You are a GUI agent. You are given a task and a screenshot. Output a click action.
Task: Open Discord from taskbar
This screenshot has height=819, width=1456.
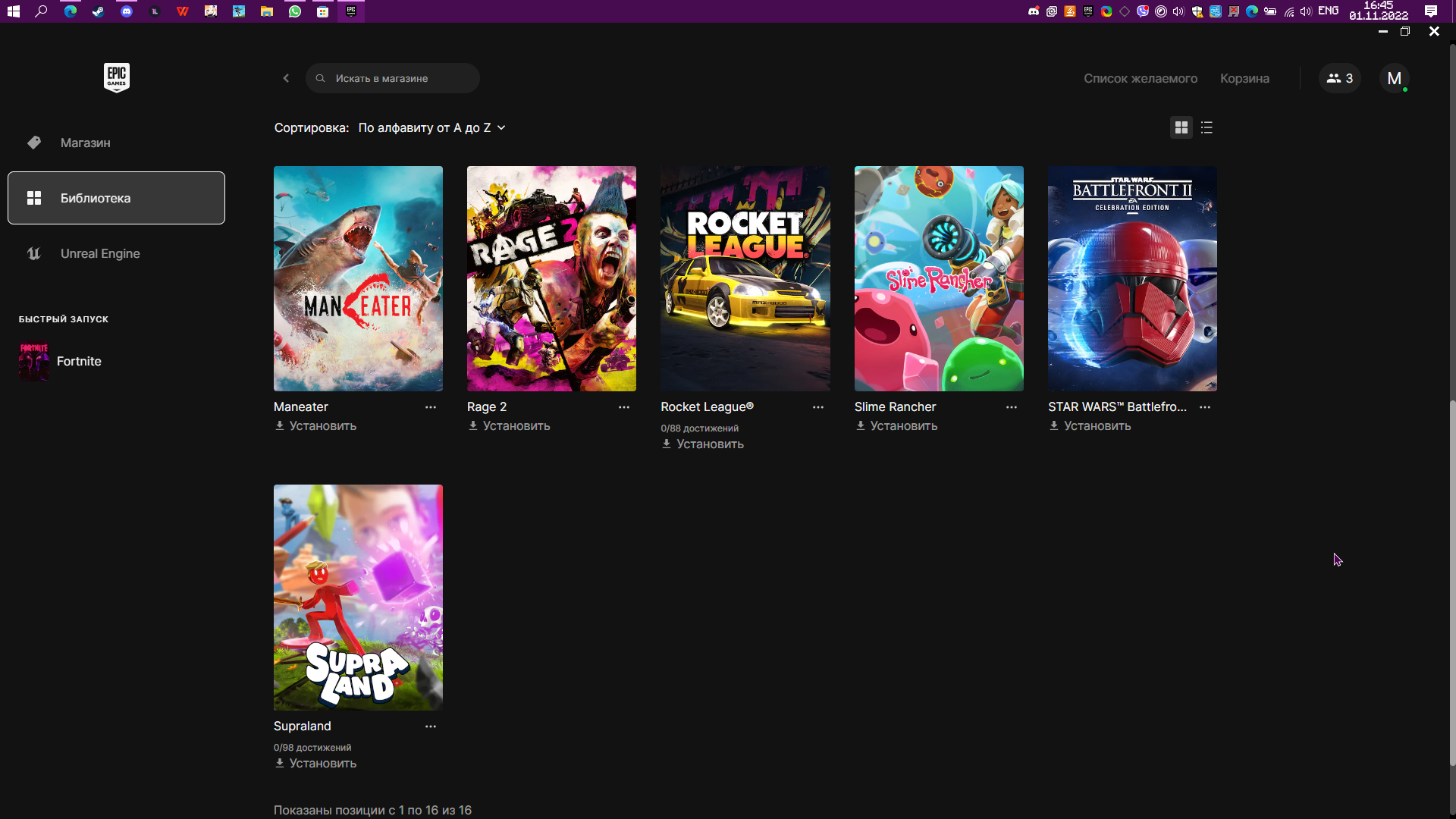point(127,11)
